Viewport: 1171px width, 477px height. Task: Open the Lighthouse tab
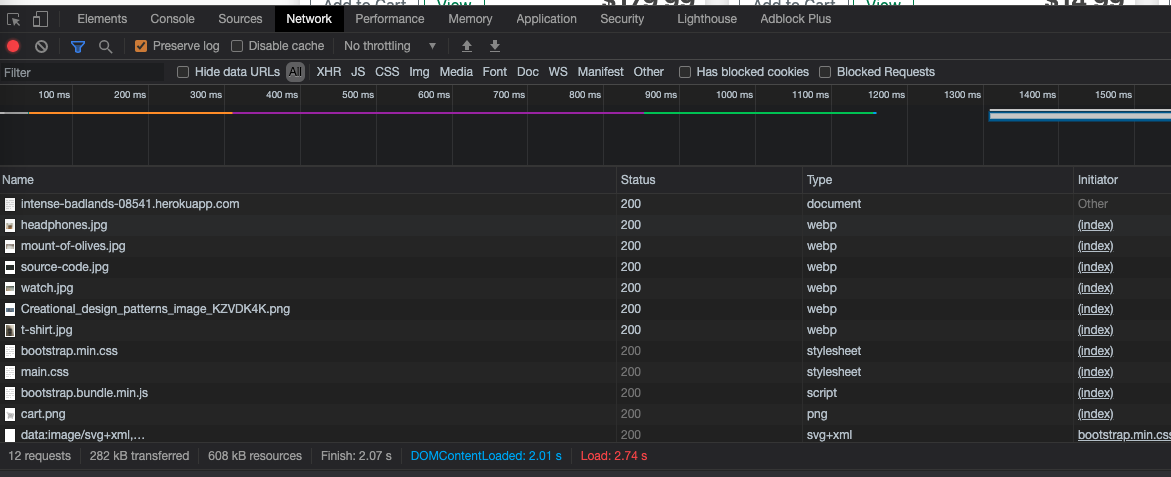pyautogui.click(x=706, y=19)
